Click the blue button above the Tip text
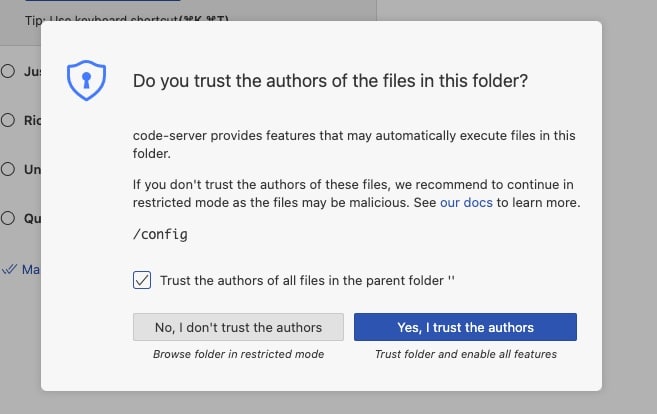The height and width of the screenshot is (414, 657). click(x=103, y=0)
